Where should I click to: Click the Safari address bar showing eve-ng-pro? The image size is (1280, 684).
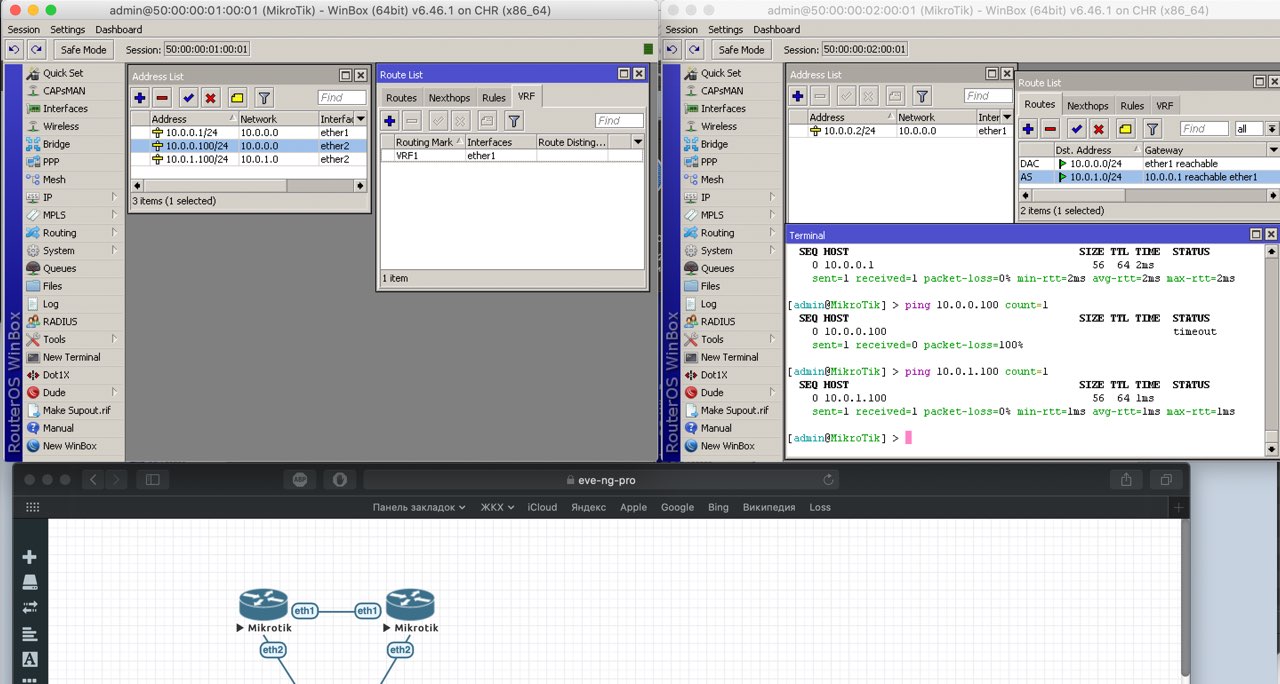pyautogui.click(x=600, y=480)
